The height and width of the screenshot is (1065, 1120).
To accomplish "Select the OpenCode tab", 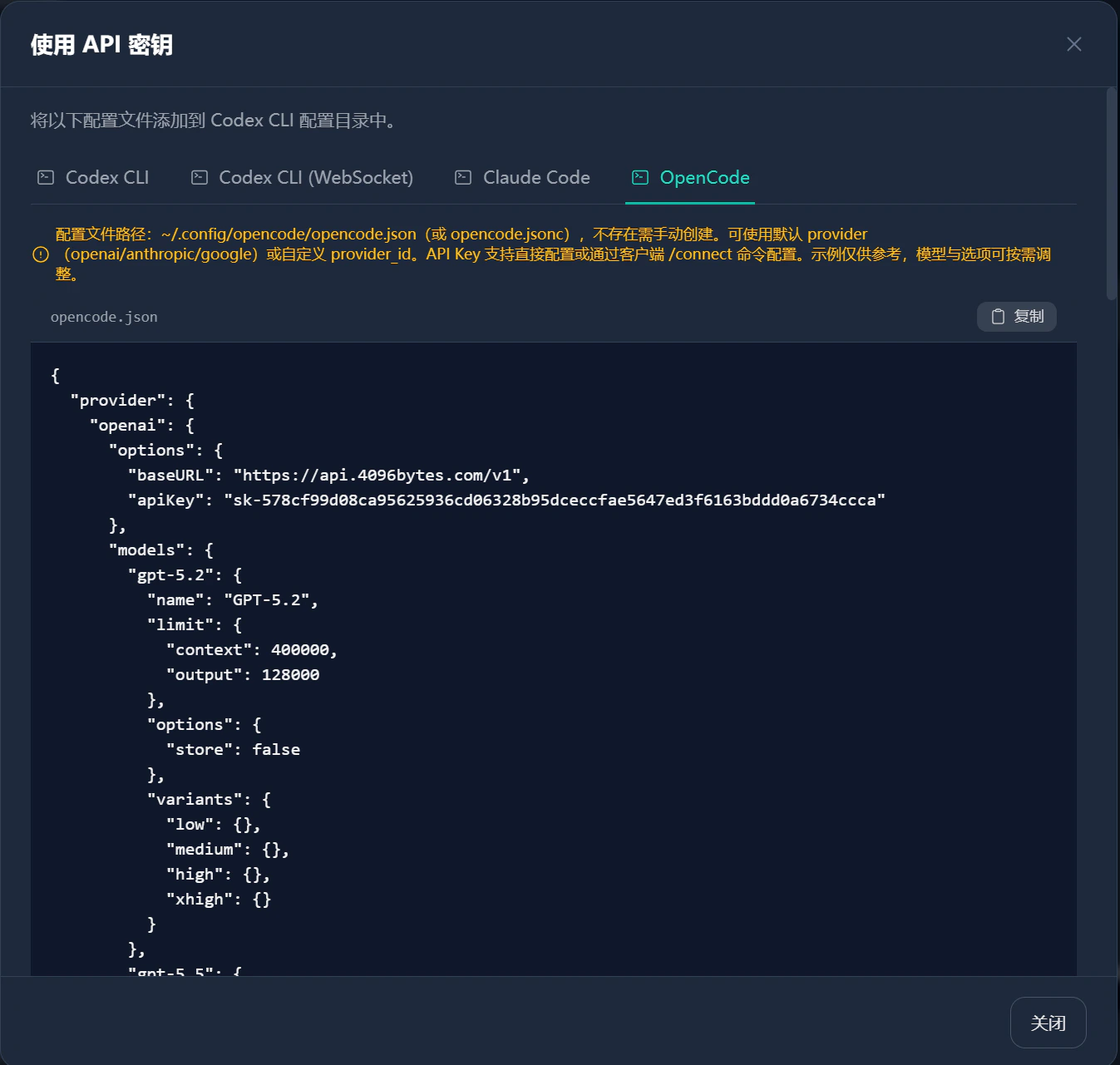I will pos(690,178).
